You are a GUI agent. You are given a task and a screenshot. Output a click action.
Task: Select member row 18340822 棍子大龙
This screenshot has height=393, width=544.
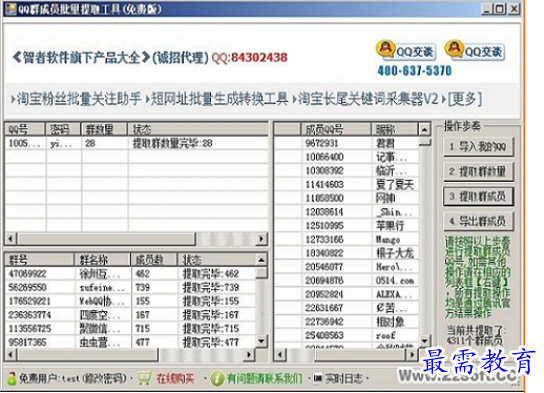tap(346, 253)
